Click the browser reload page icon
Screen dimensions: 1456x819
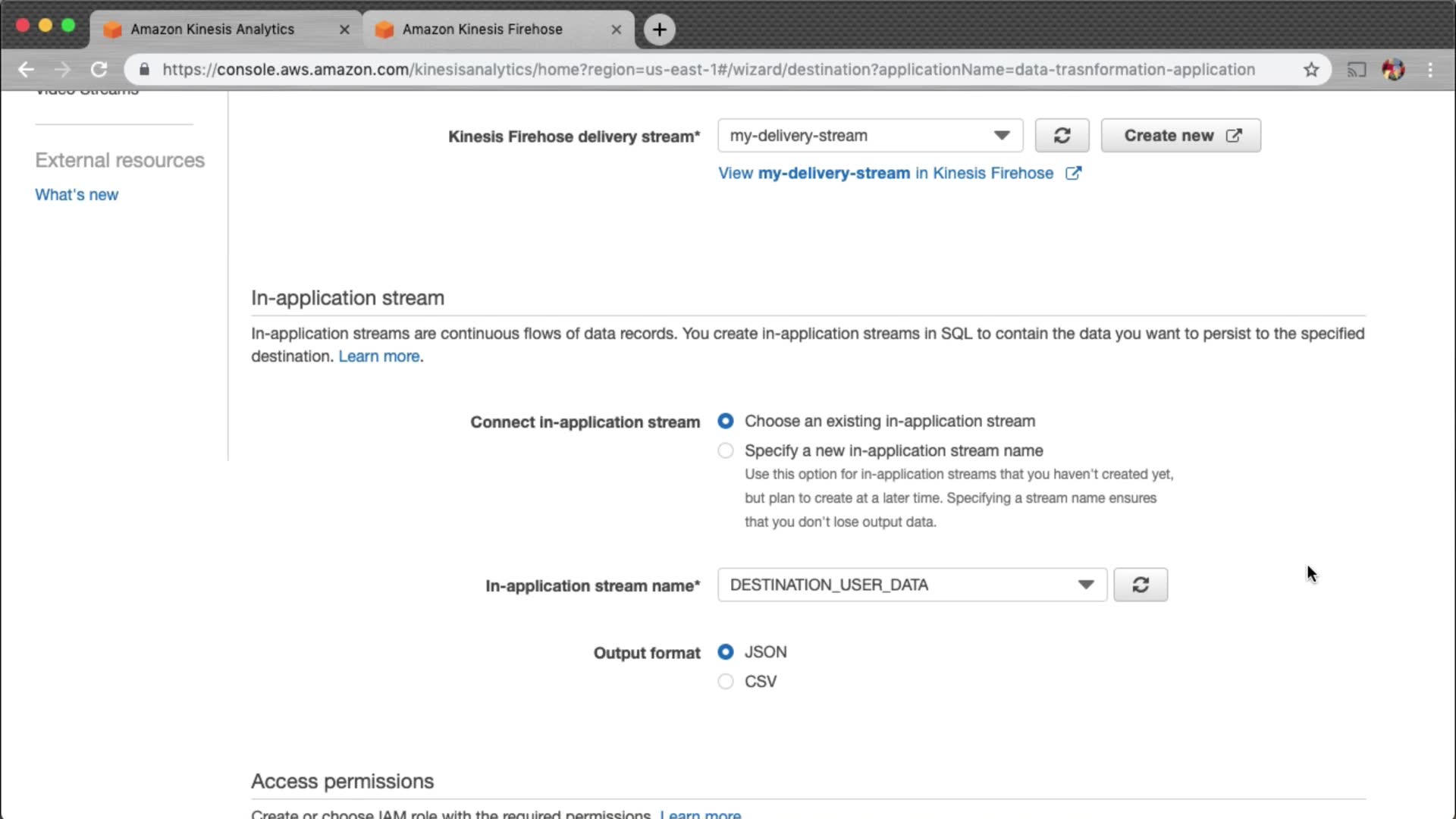[x=99, y=70]
